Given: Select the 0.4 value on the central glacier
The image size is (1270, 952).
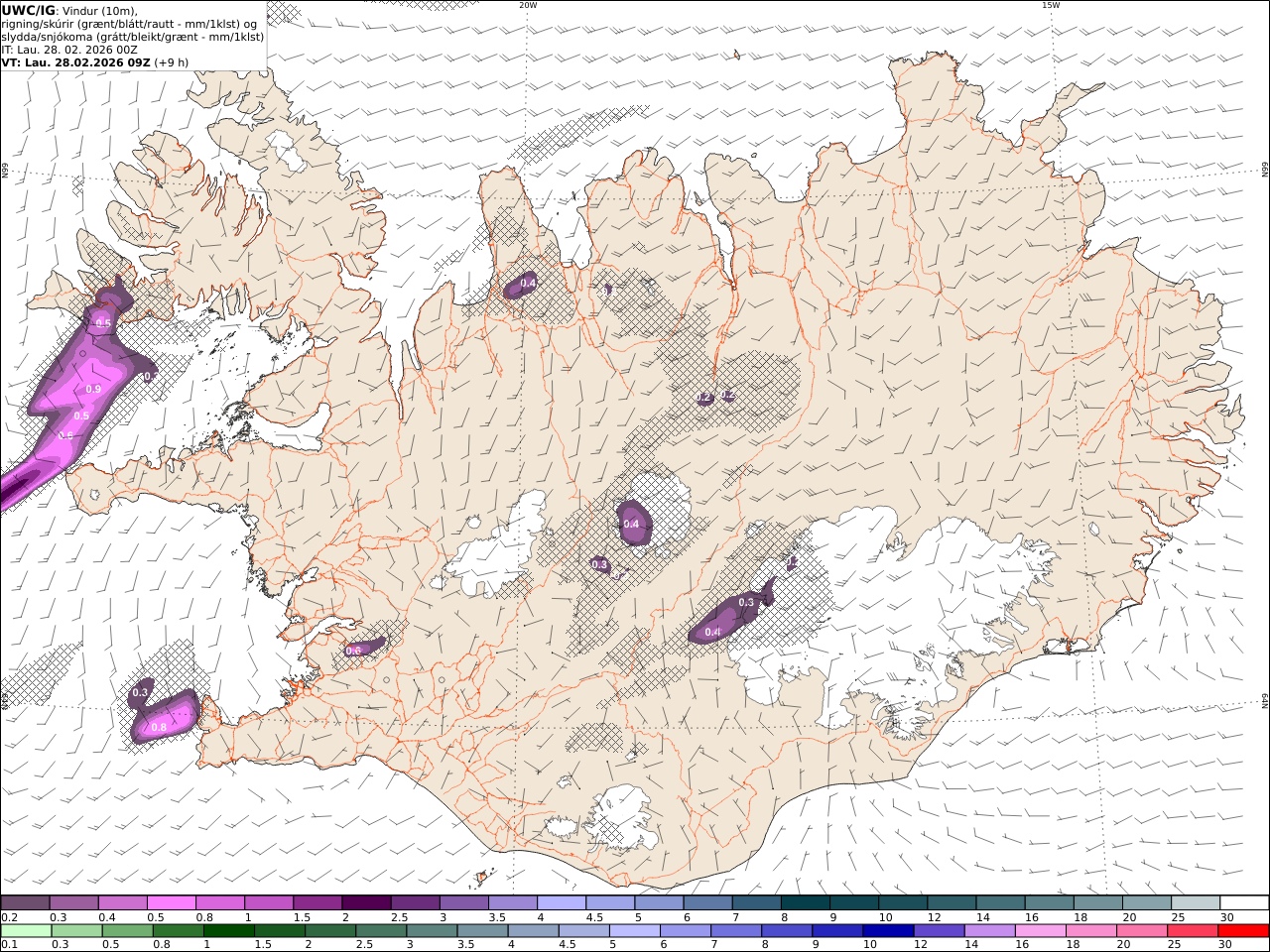Looking at the screenshot, I should [x=630, y=524].
